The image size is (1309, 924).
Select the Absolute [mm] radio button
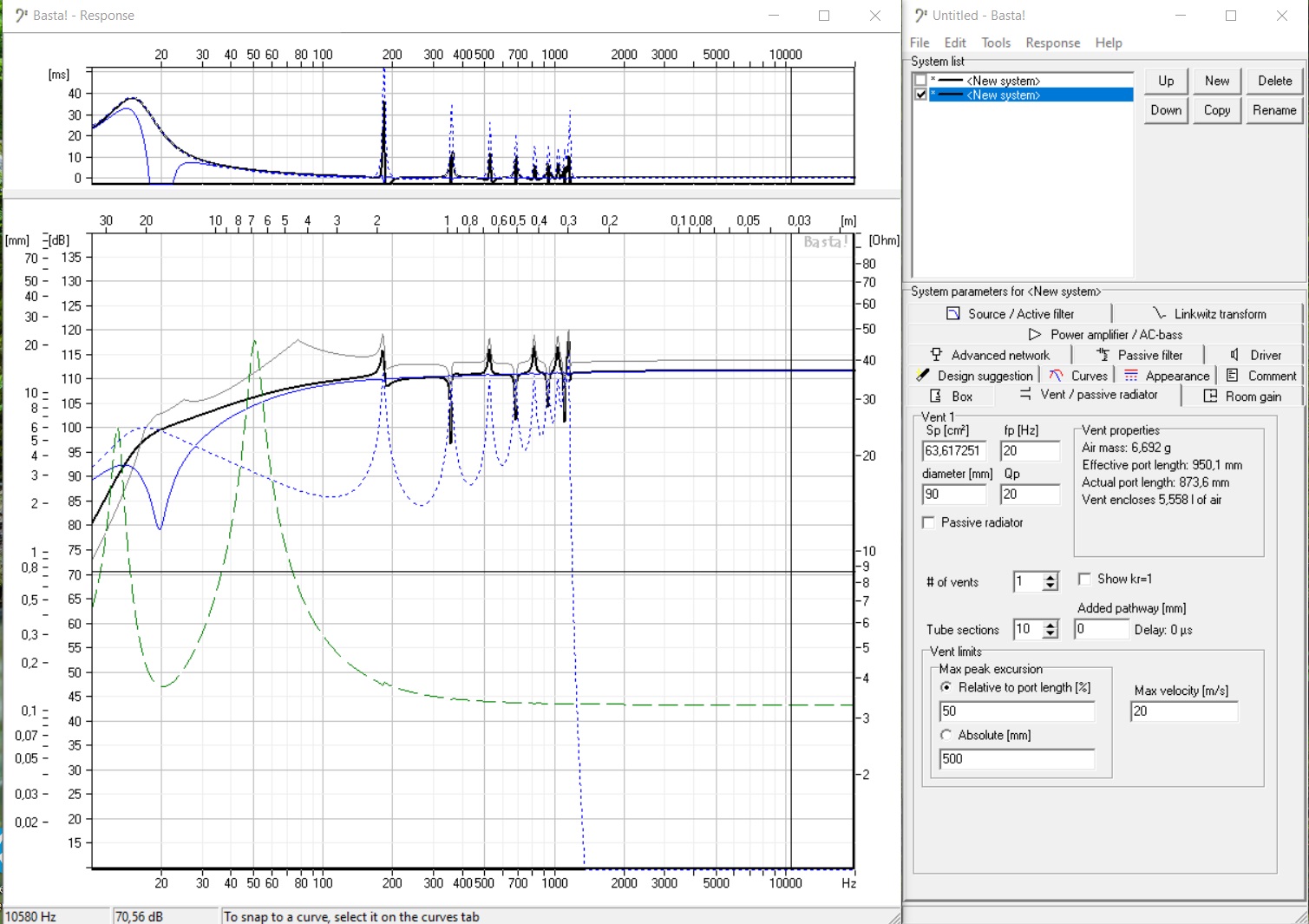946,735
